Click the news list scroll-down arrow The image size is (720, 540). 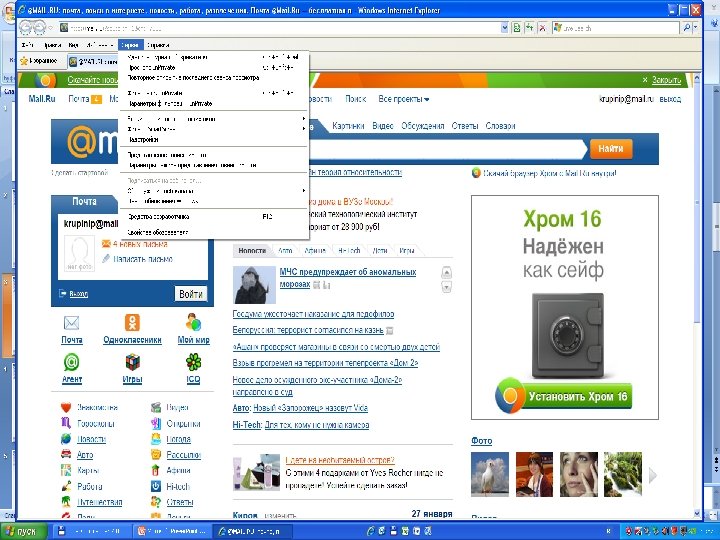pos(446,287)
